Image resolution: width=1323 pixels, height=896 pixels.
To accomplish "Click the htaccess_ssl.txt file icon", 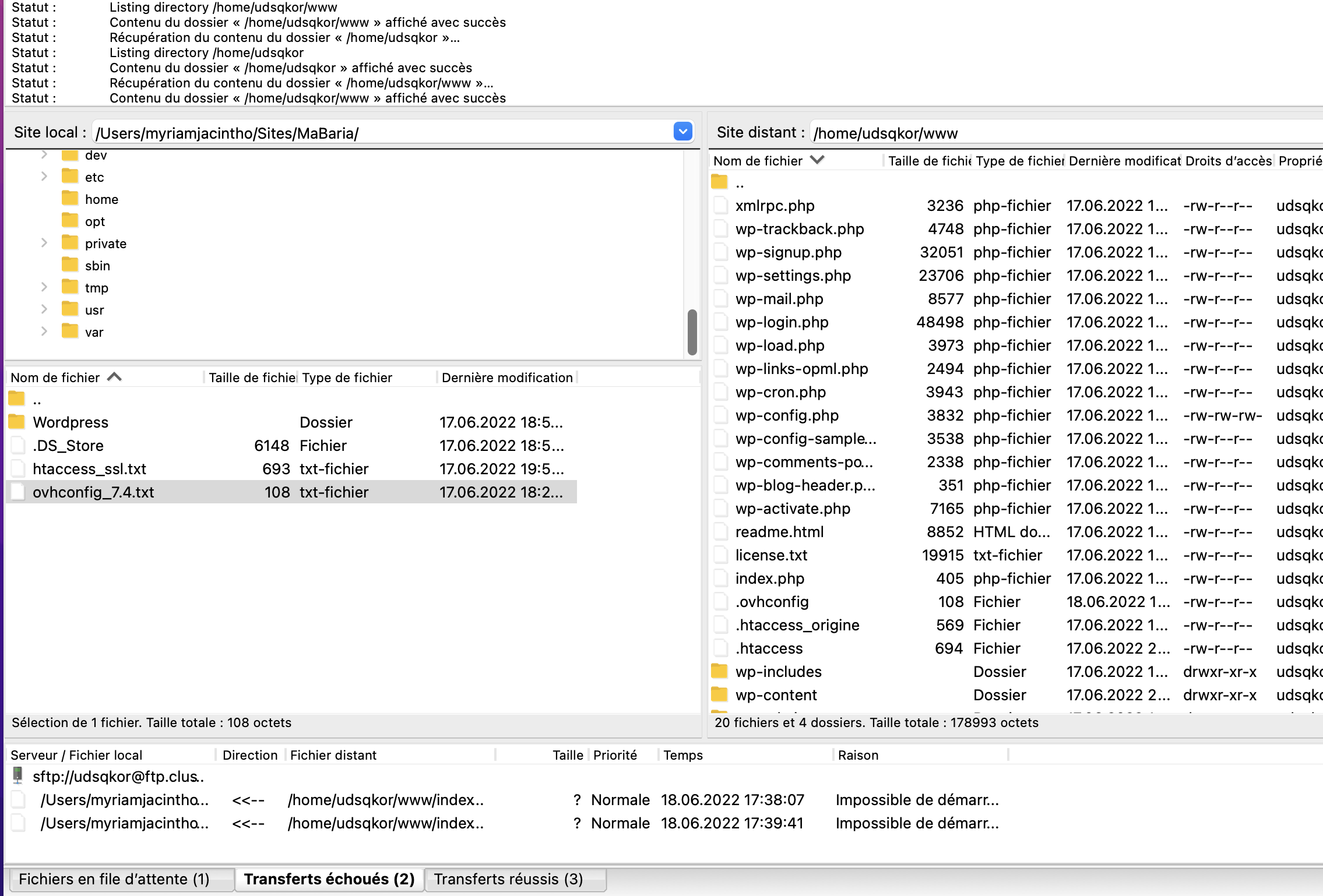I will [x=18, y=468].
